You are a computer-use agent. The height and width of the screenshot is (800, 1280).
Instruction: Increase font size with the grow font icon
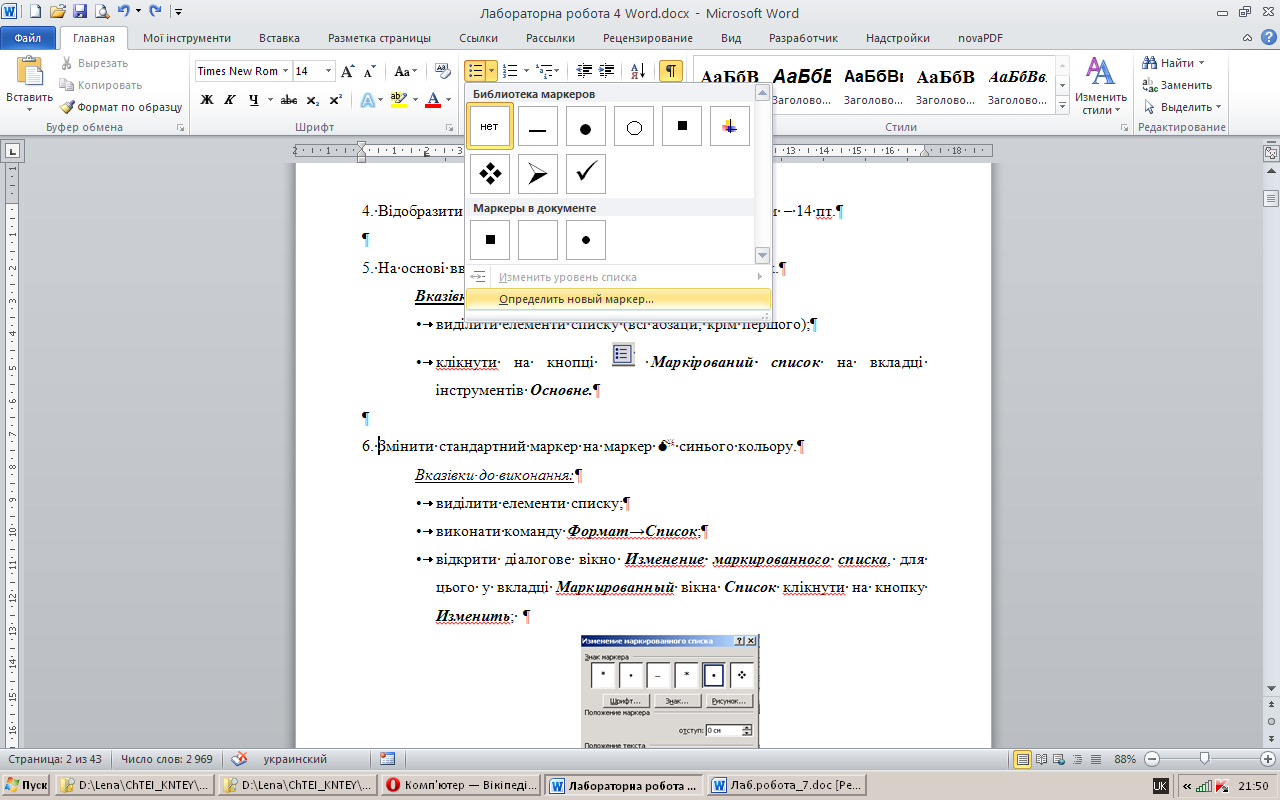click(348, 71)
